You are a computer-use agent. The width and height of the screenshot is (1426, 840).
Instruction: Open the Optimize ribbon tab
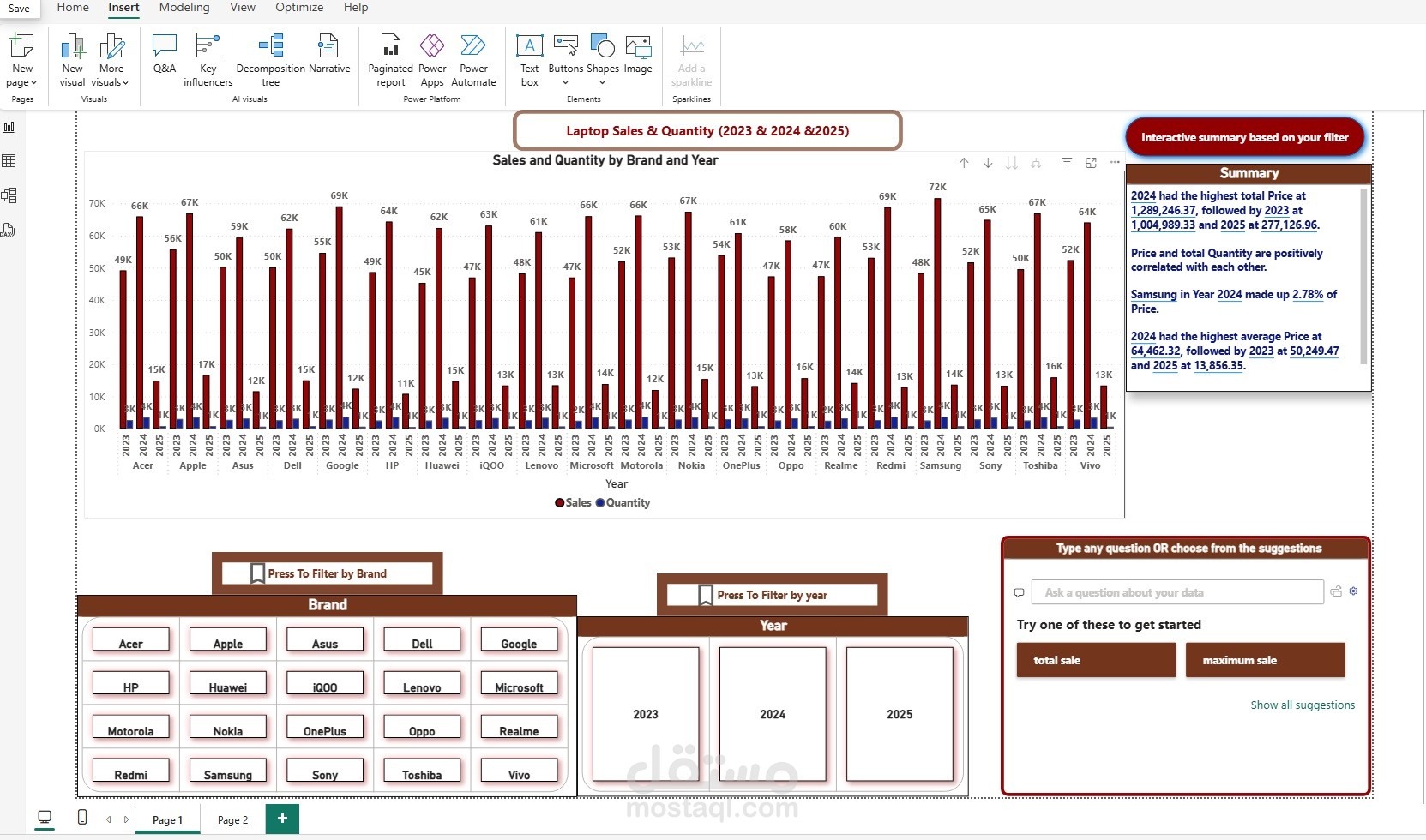[x=299, y=8]
